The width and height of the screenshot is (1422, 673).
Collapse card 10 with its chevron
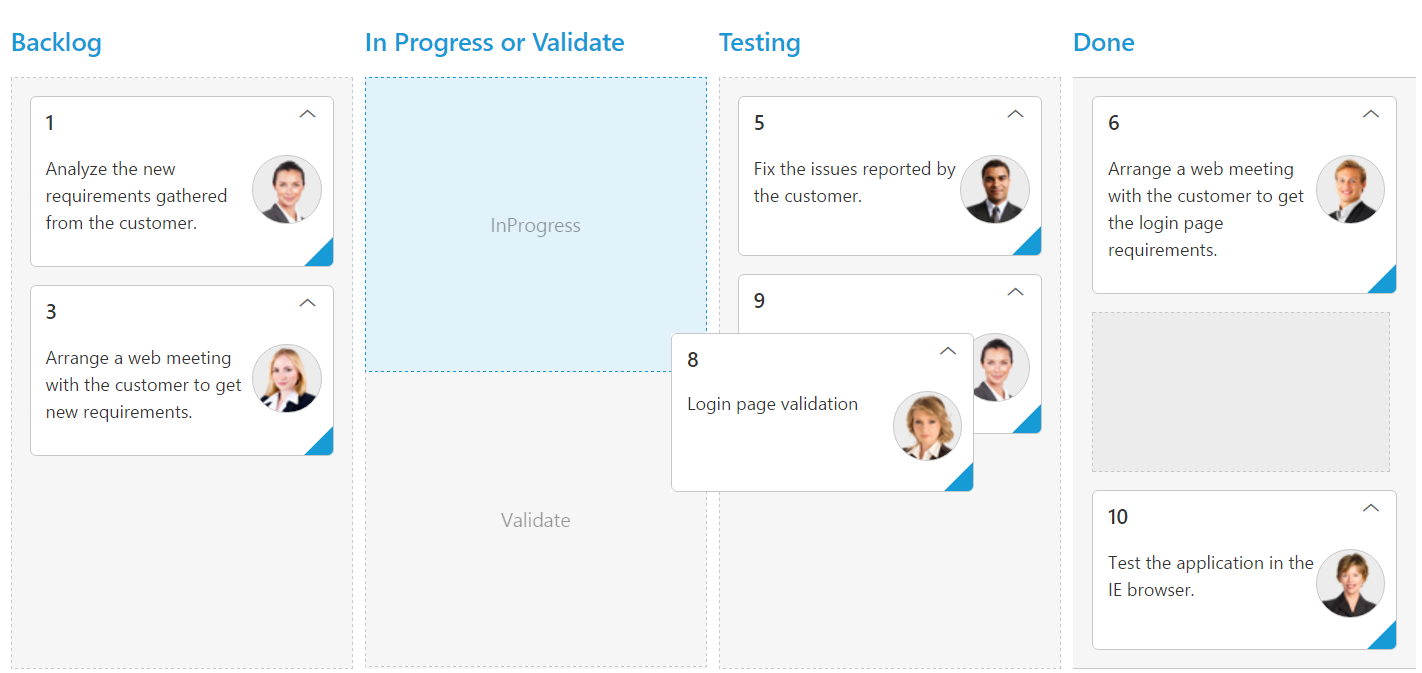tap(1371, 508)
